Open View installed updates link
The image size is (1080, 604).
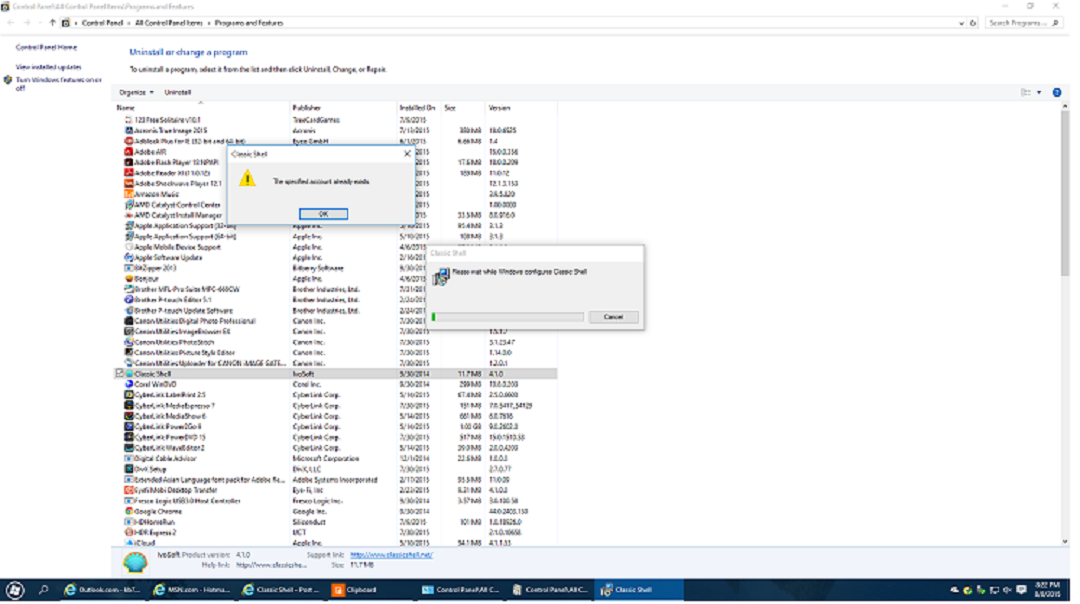click(48, 67)
